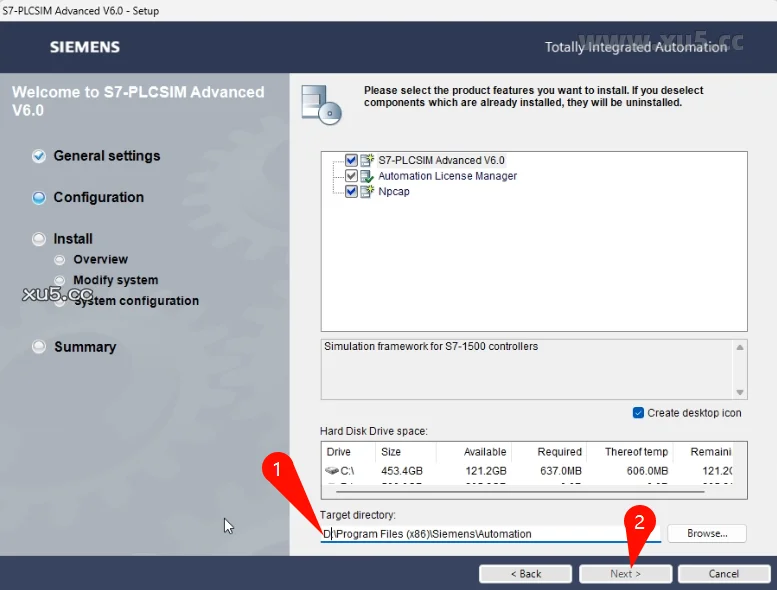Click the description box scroll-down arrow

(x=740, y=392)
